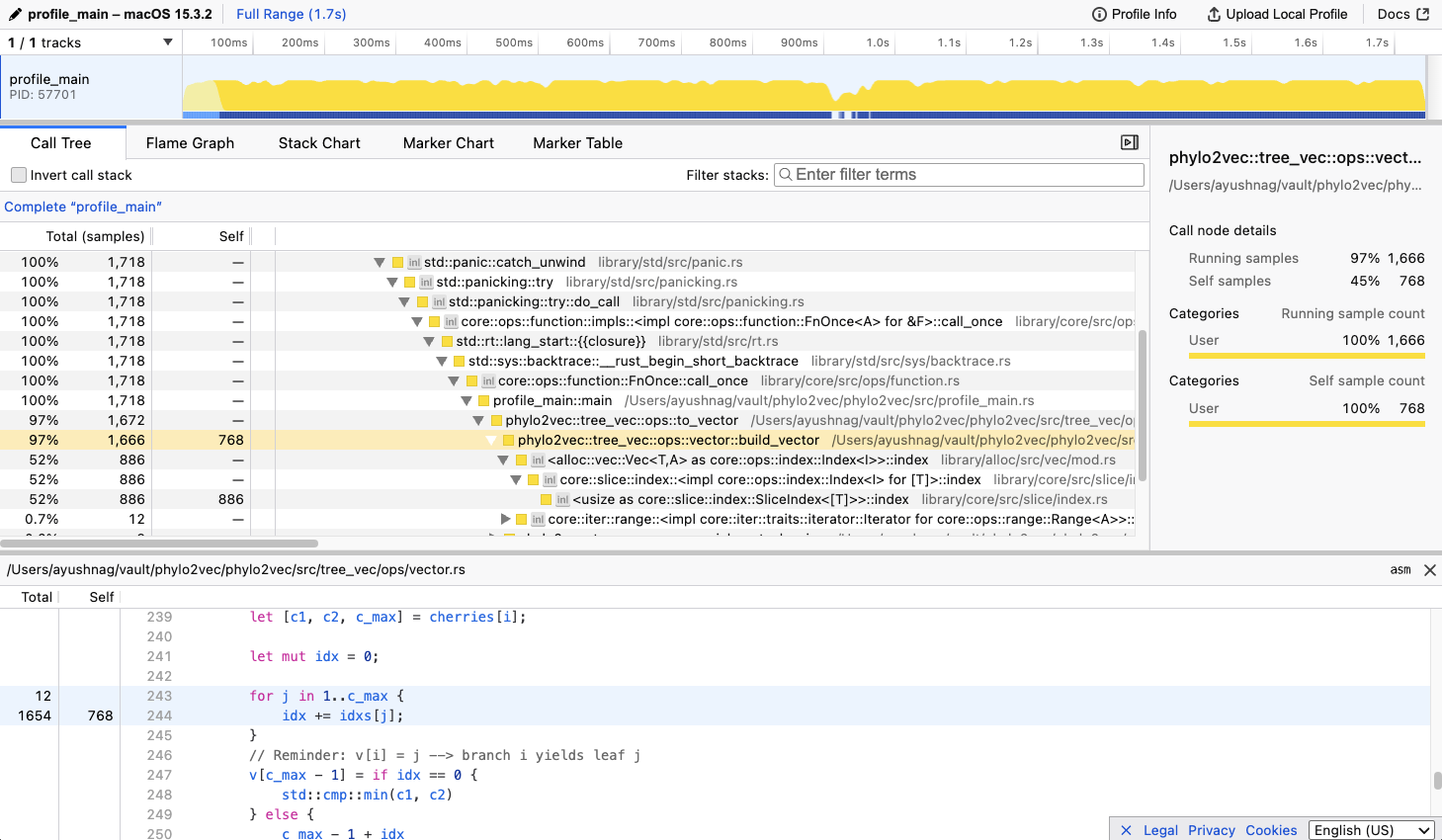
Task: Open Profile Info panel
Action: coord(1134,14)
